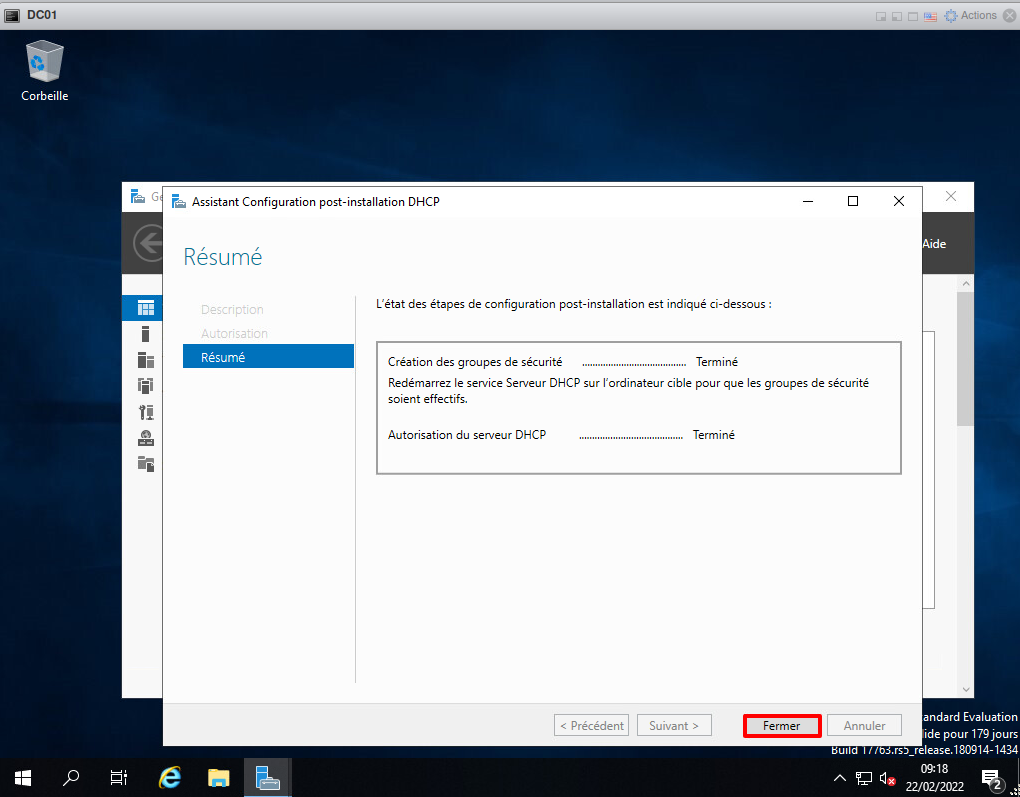
Task: Launch Internet Explorer from the taskbar
Action: point(171,777)
